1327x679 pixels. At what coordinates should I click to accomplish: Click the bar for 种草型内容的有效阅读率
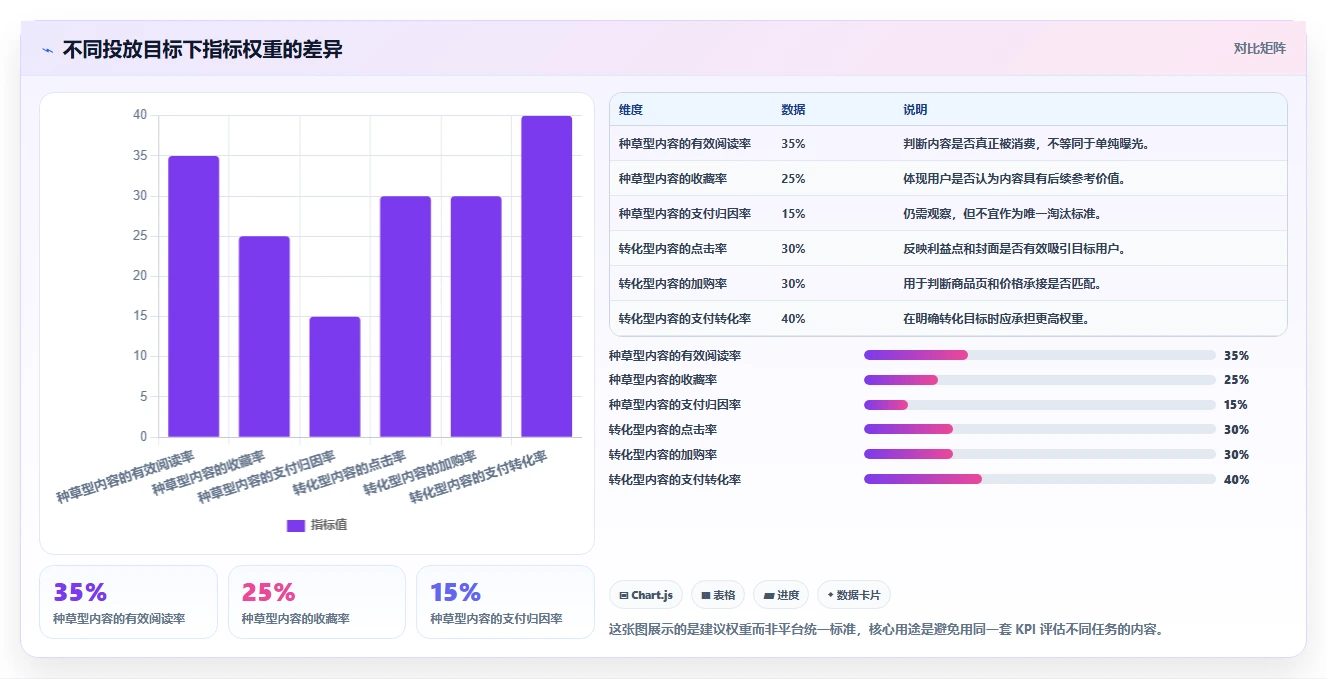(193, 296)
